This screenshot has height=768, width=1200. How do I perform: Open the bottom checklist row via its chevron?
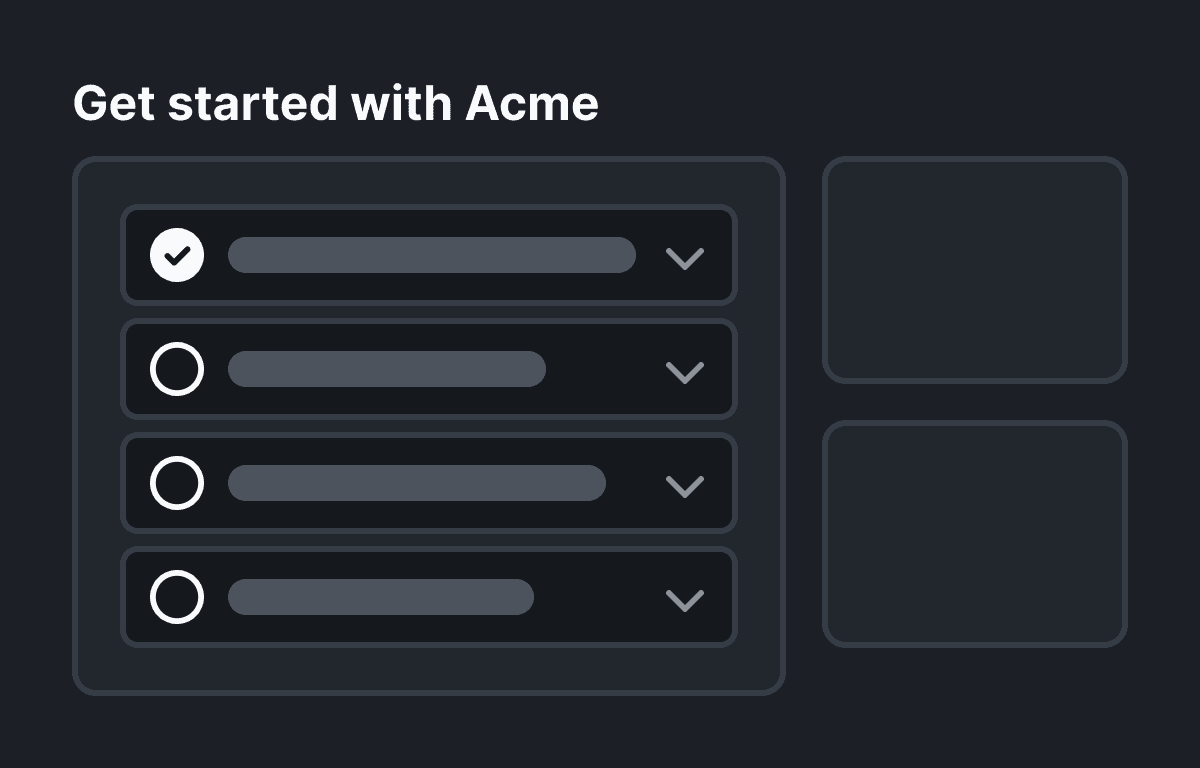click(x=686, y=602)
